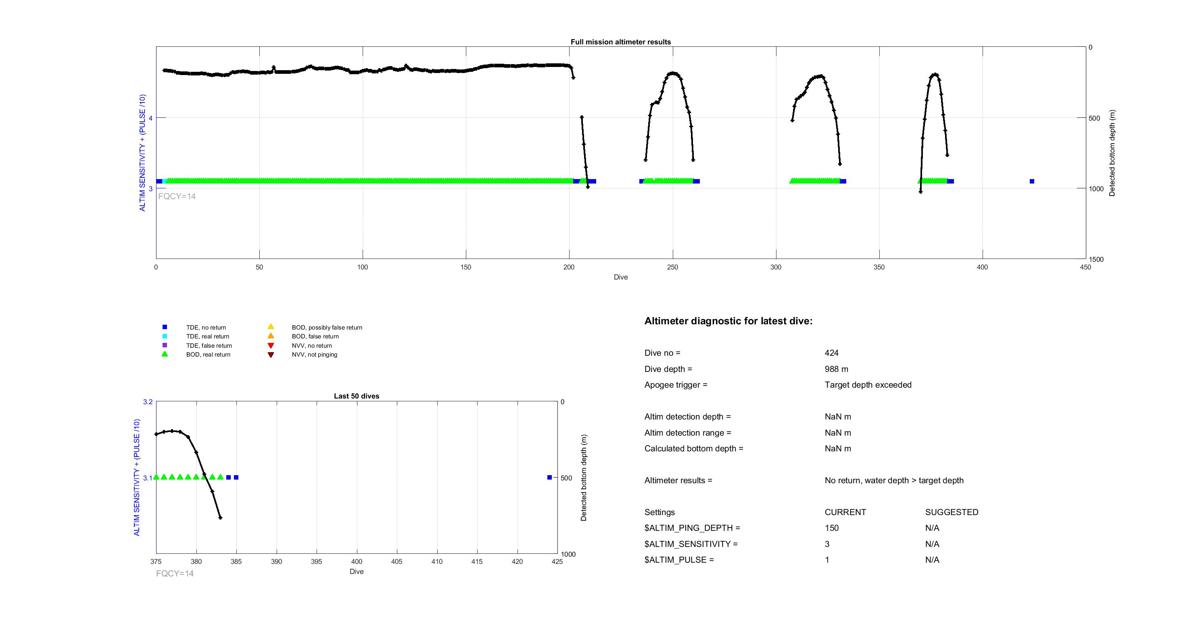The image size is (1200, 622).
Task: Click the '$ALTIM_SENSITIVITY =' setting label
Action: 691,544
